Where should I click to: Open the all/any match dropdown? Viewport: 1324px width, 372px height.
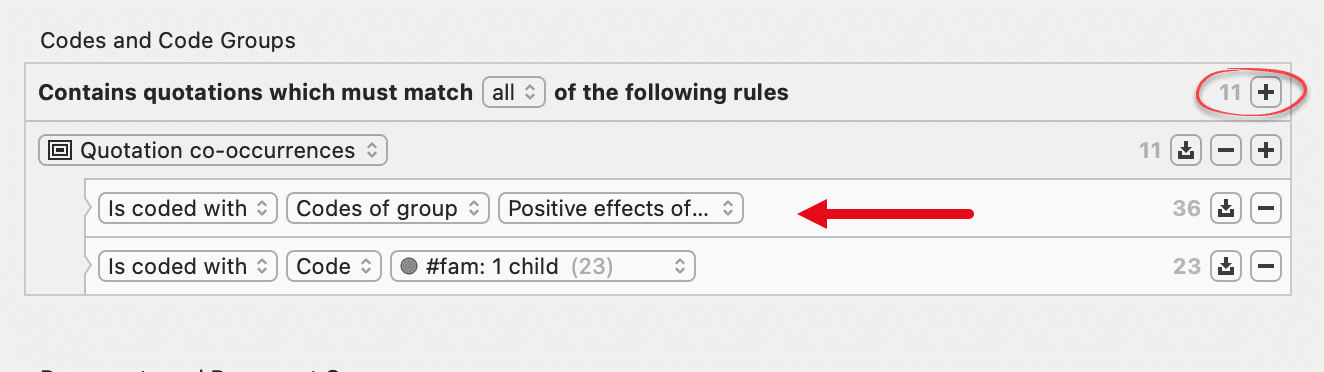point(514,93)
